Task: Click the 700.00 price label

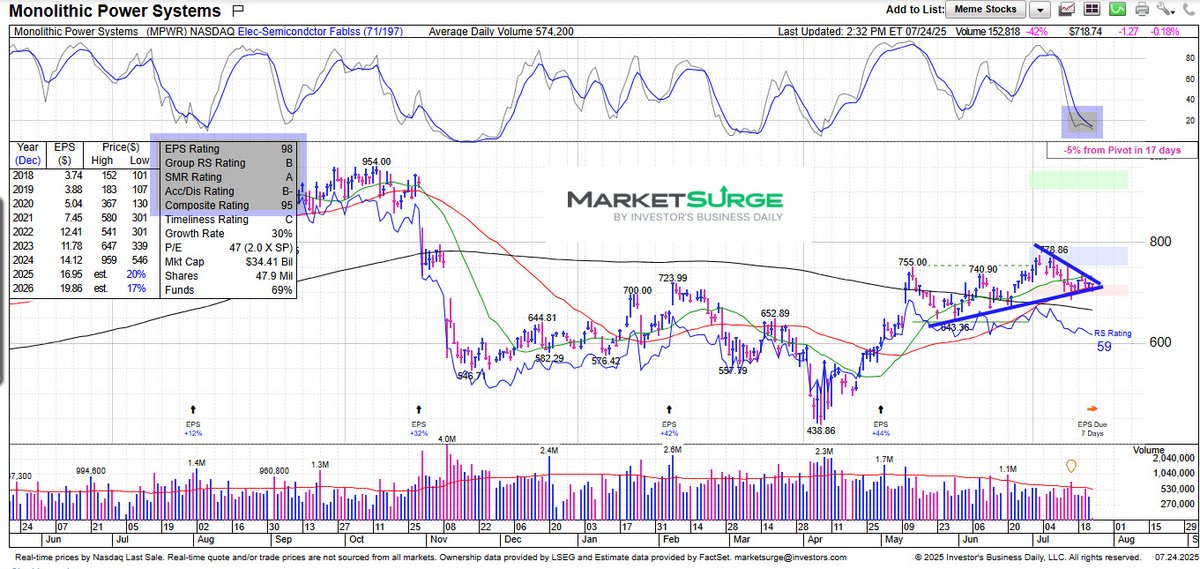Action: pos(635,290)
